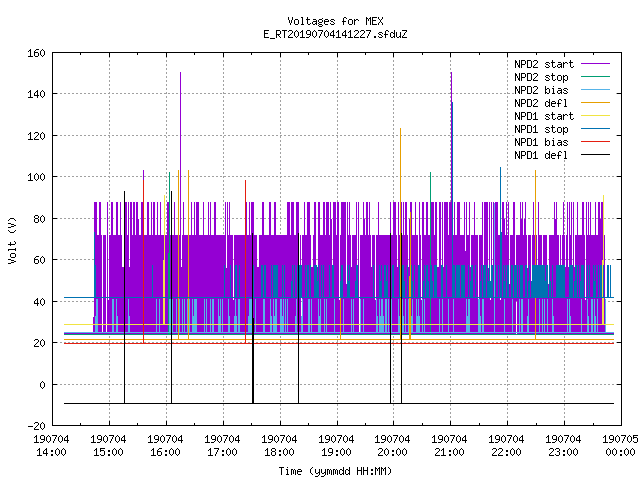Select the NPD1 start legend label
This screenshot has width=640, height=480.
click(x=544, y=116)
